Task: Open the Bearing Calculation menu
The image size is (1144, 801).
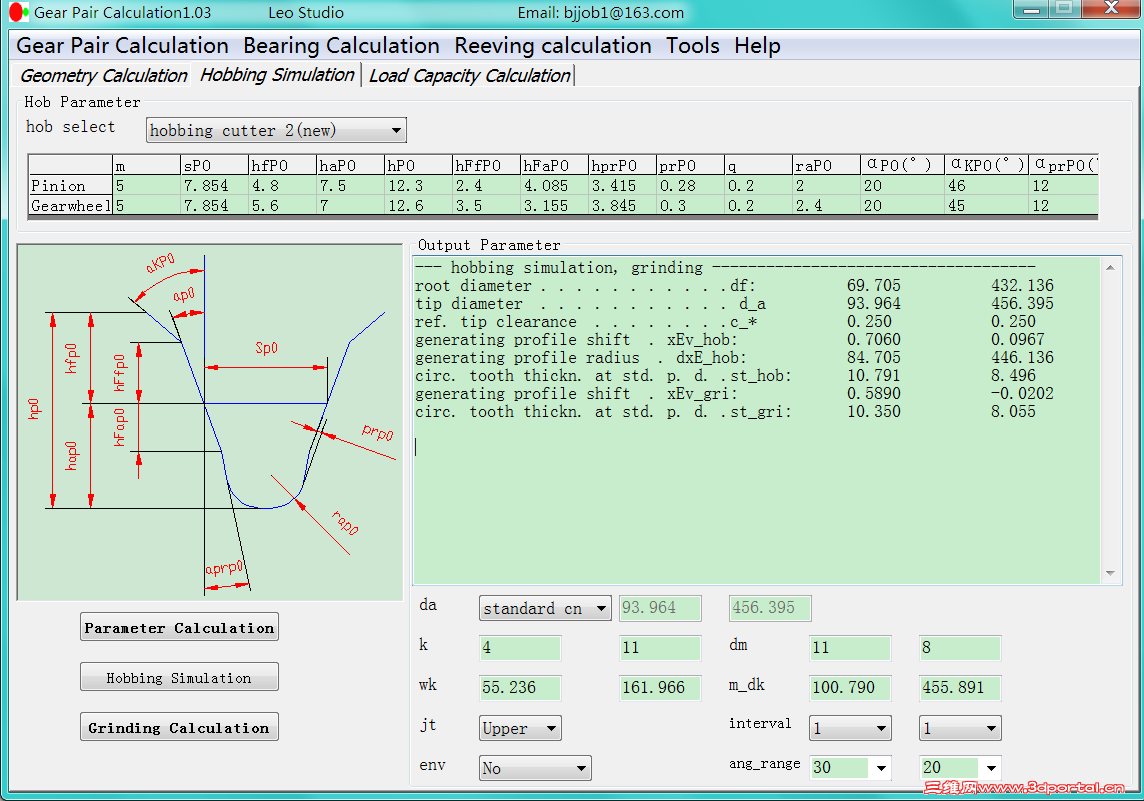Action: (341, 45)
